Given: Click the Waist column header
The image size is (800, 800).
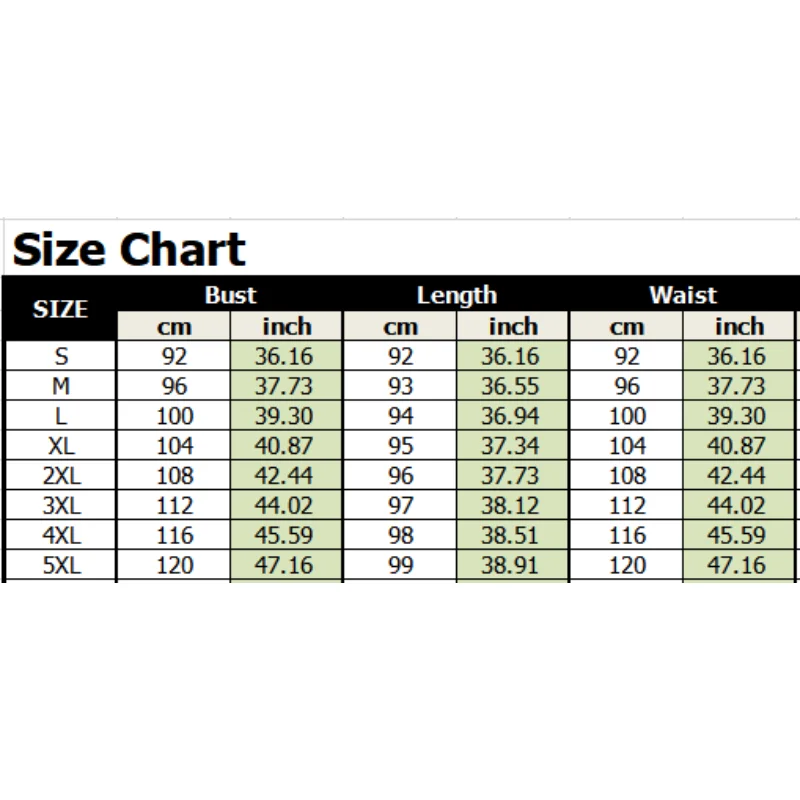Looking at the screenshot, I should (683, 295).
